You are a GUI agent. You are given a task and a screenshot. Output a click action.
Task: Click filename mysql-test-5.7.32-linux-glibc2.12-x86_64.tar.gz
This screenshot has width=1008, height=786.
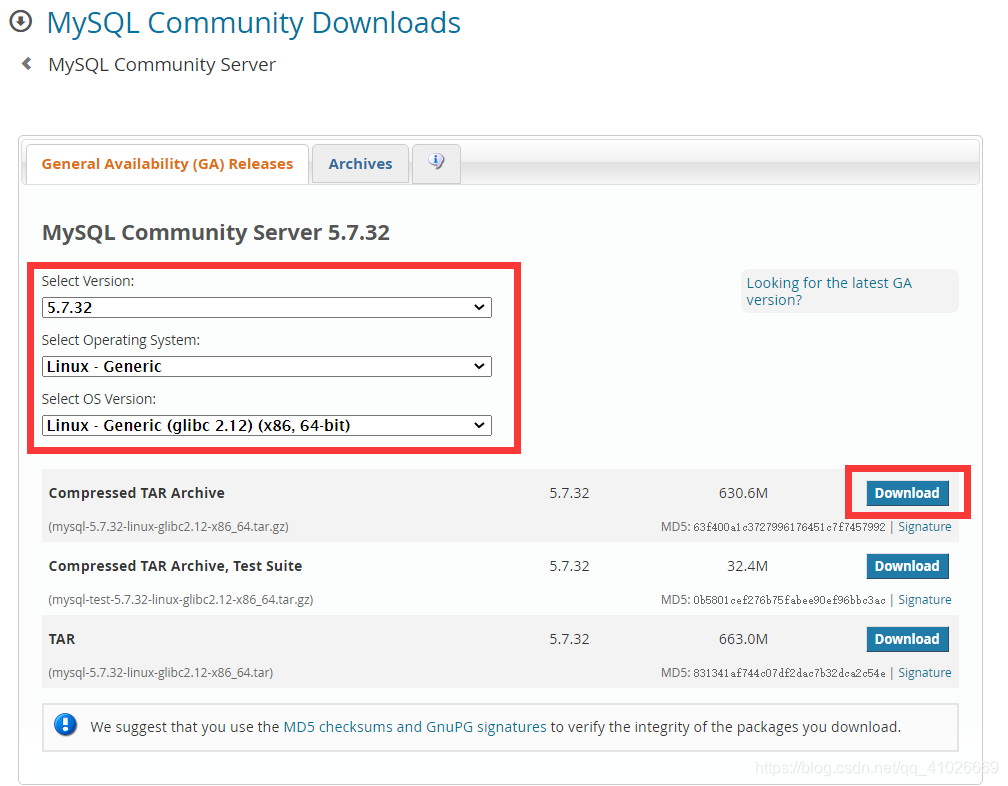click(x=181, y=600)
